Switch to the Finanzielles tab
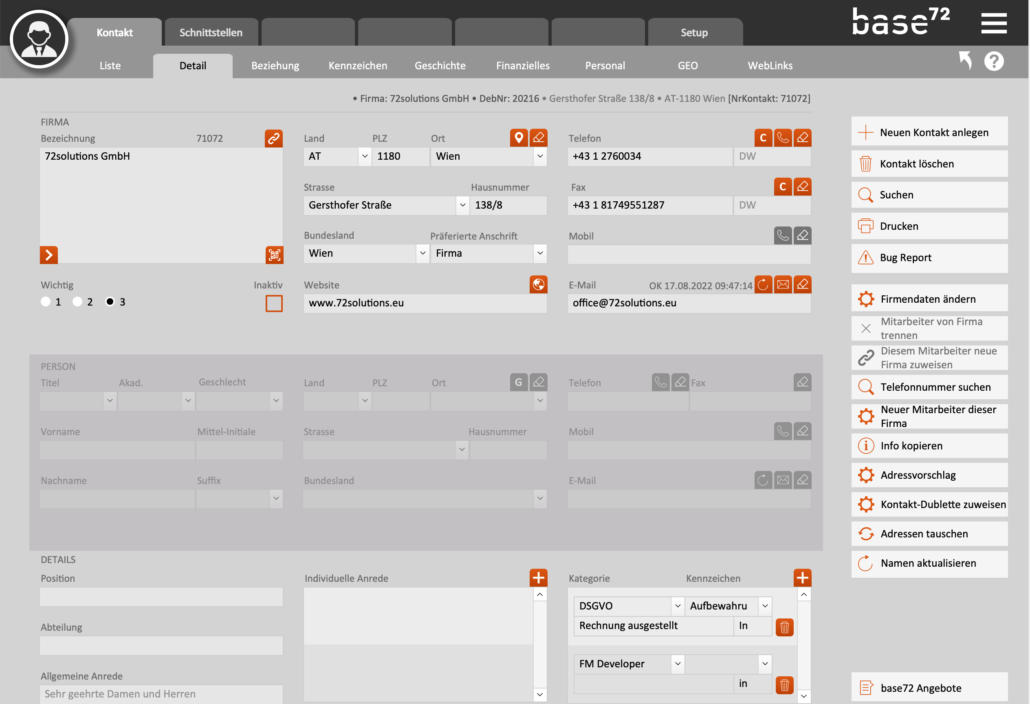The width and height of the screenshot is (1030, 704). tap(522, 66)
